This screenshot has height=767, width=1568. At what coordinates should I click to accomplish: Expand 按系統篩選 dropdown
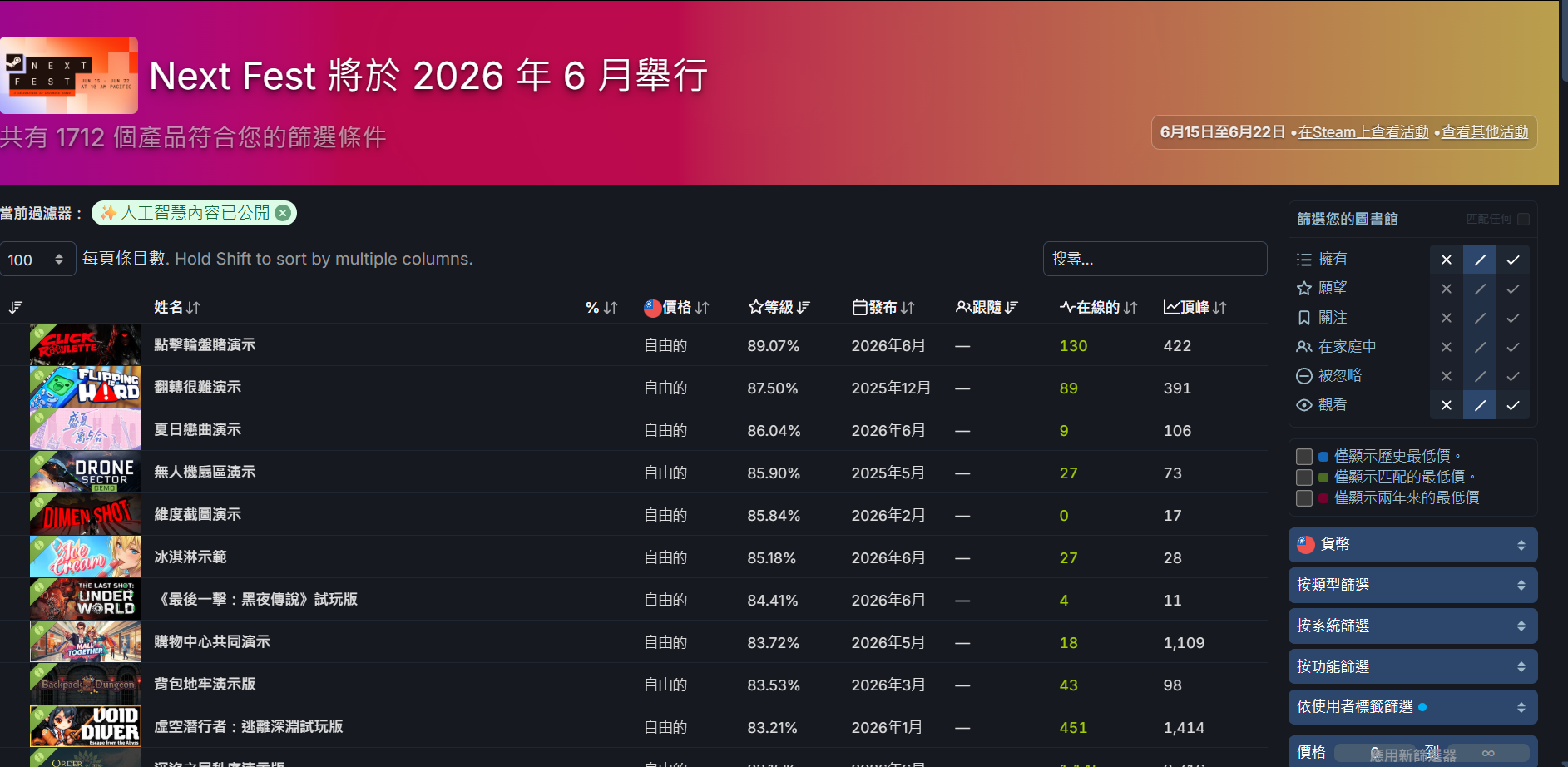[x=1412, y=626]
